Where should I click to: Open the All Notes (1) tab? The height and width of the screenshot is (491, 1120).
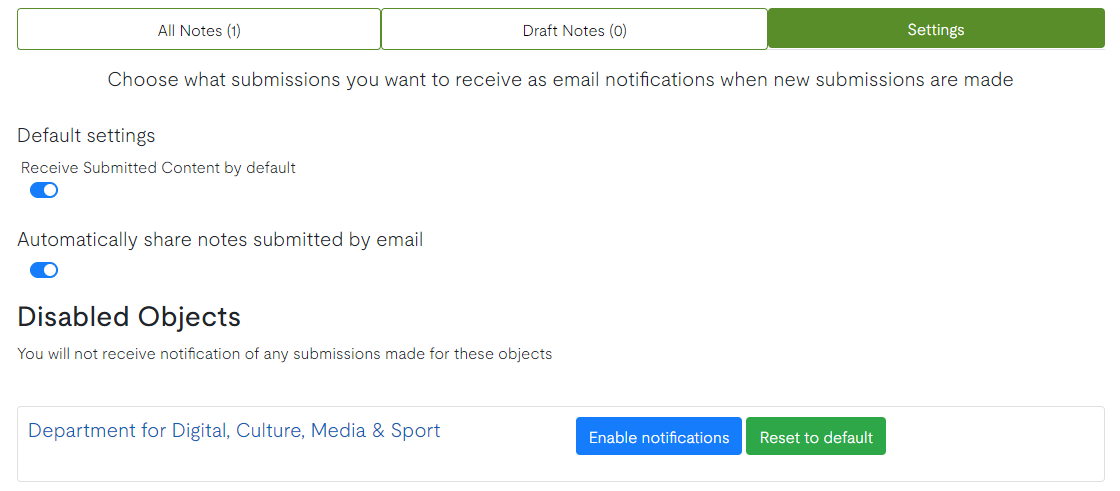click(x=199, y=30)
